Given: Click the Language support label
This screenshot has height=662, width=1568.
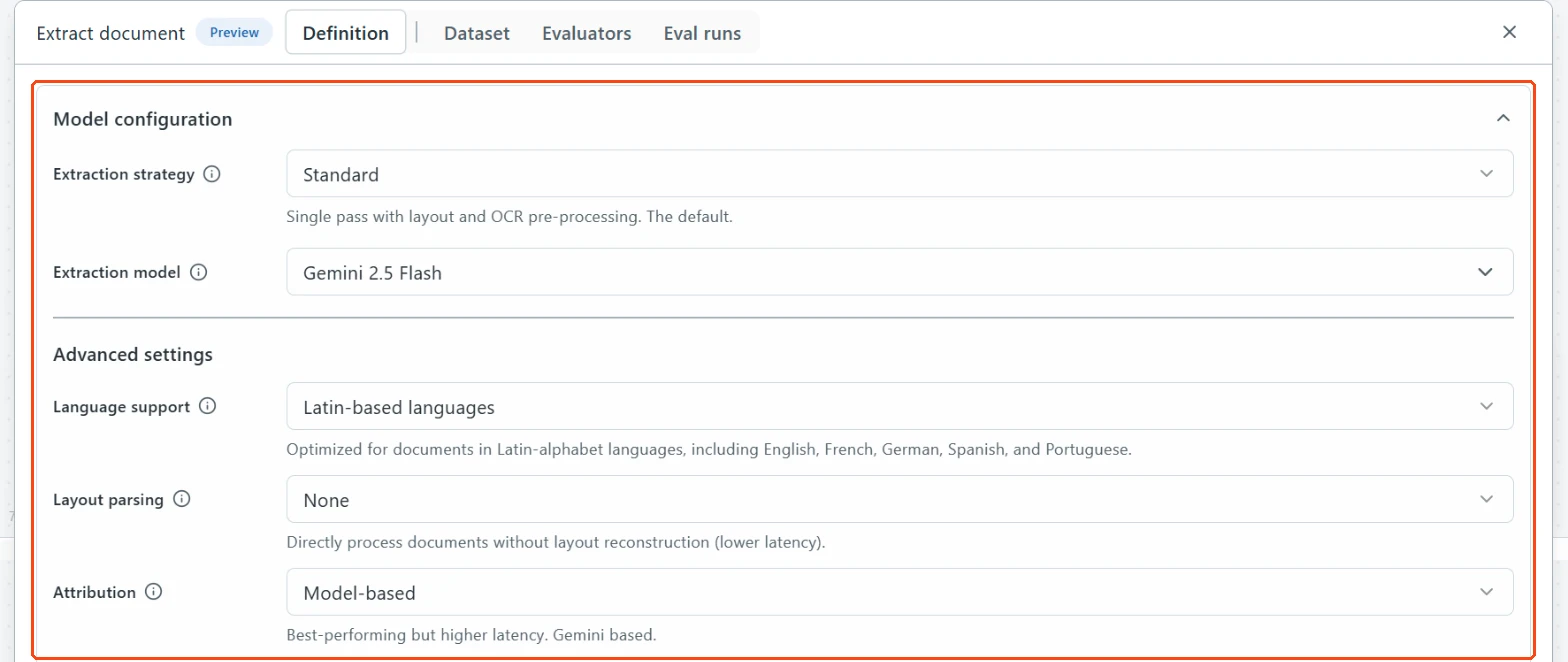Looking at the screenshot, I should pos(121,407).
